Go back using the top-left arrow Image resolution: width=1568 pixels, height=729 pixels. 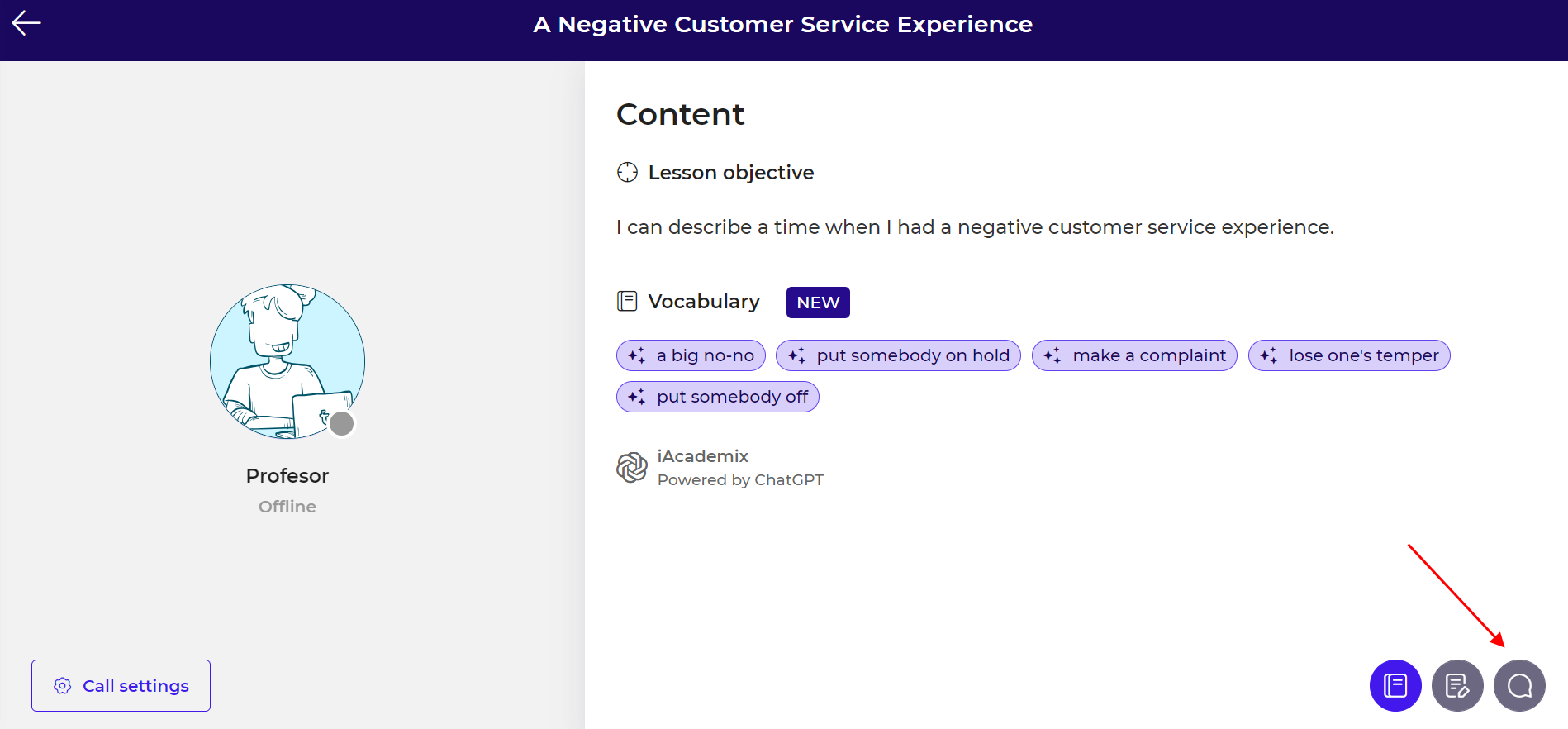click(26, 23)
